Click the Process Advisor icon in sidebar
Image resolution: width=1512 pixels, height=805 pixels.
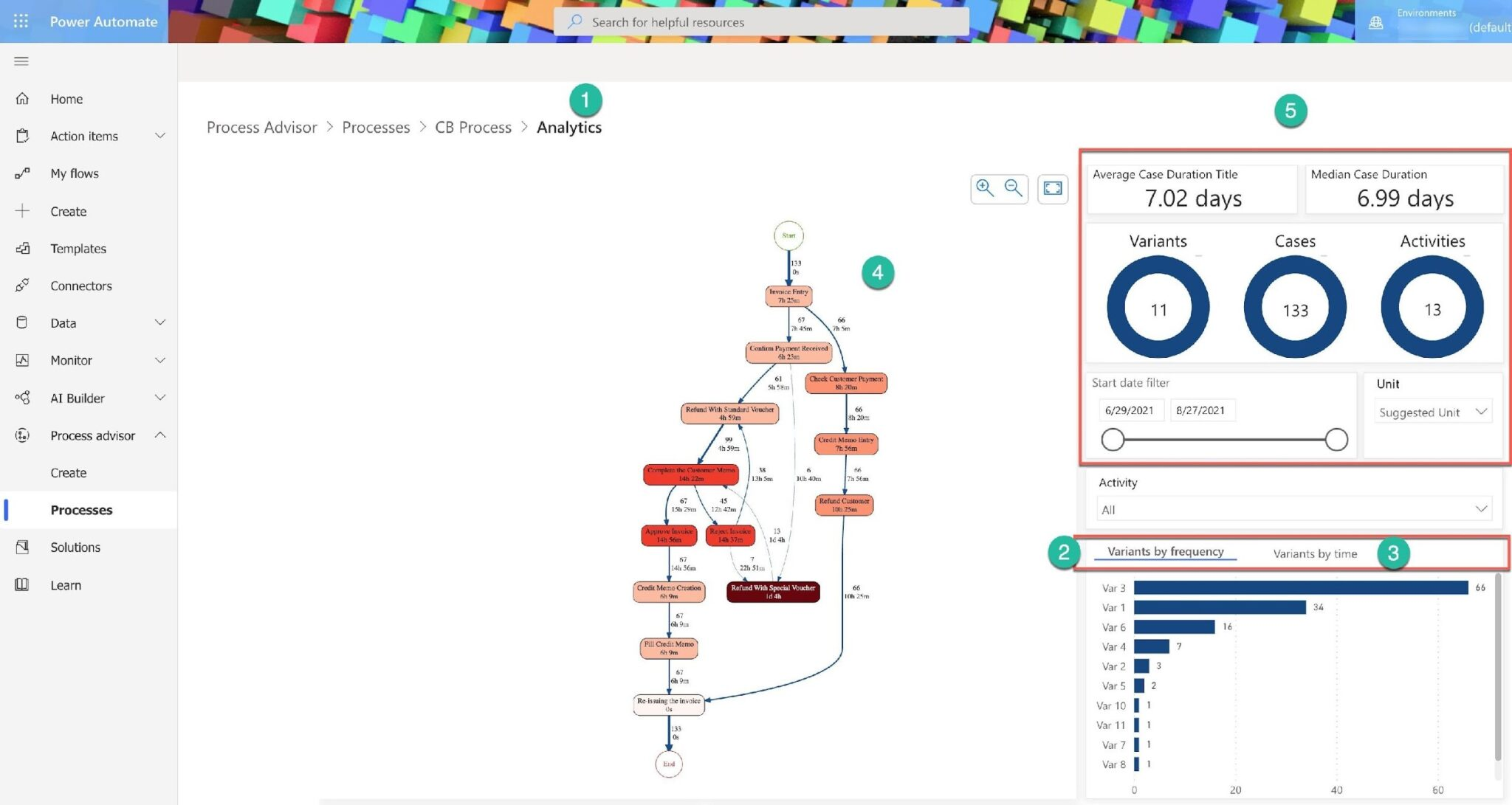22,435
